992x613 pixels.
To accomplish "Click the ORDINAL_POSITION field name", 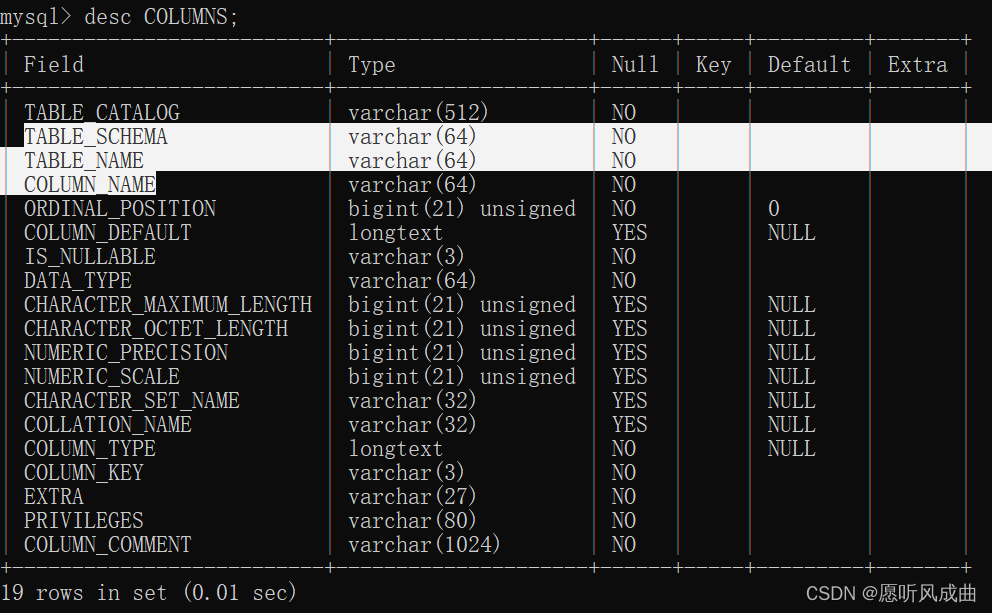I will click(120, 209).
